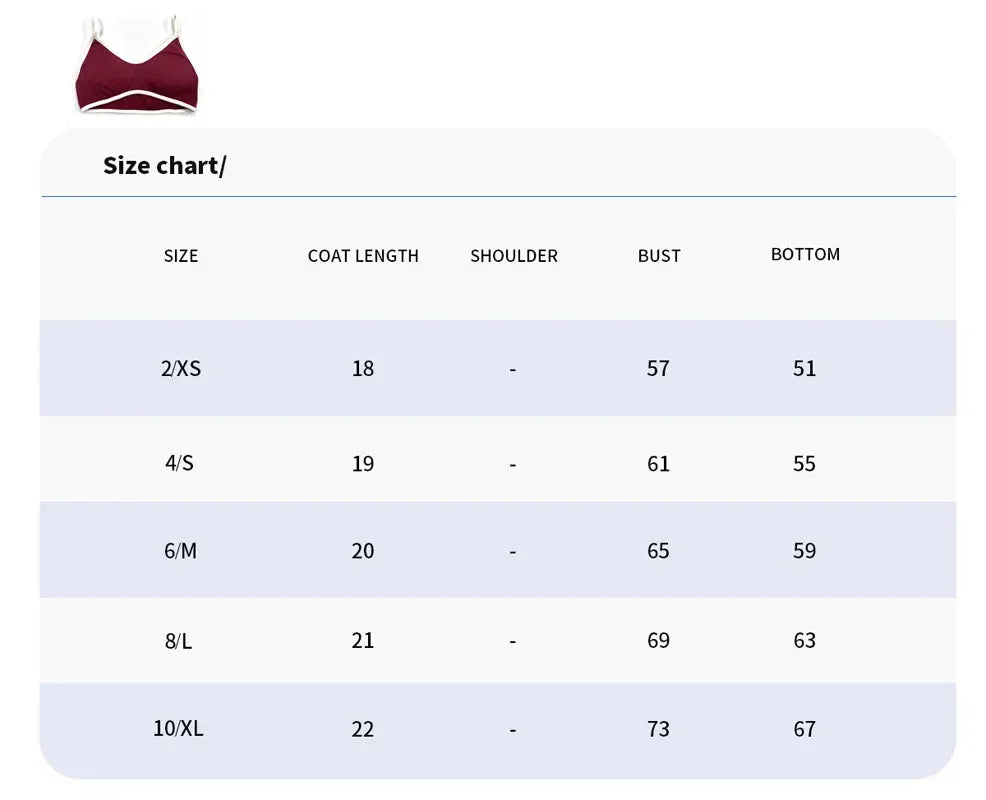Click bust value 57 for 2/XS
This screenshot has height=800, width=986.
pos(658,368)
